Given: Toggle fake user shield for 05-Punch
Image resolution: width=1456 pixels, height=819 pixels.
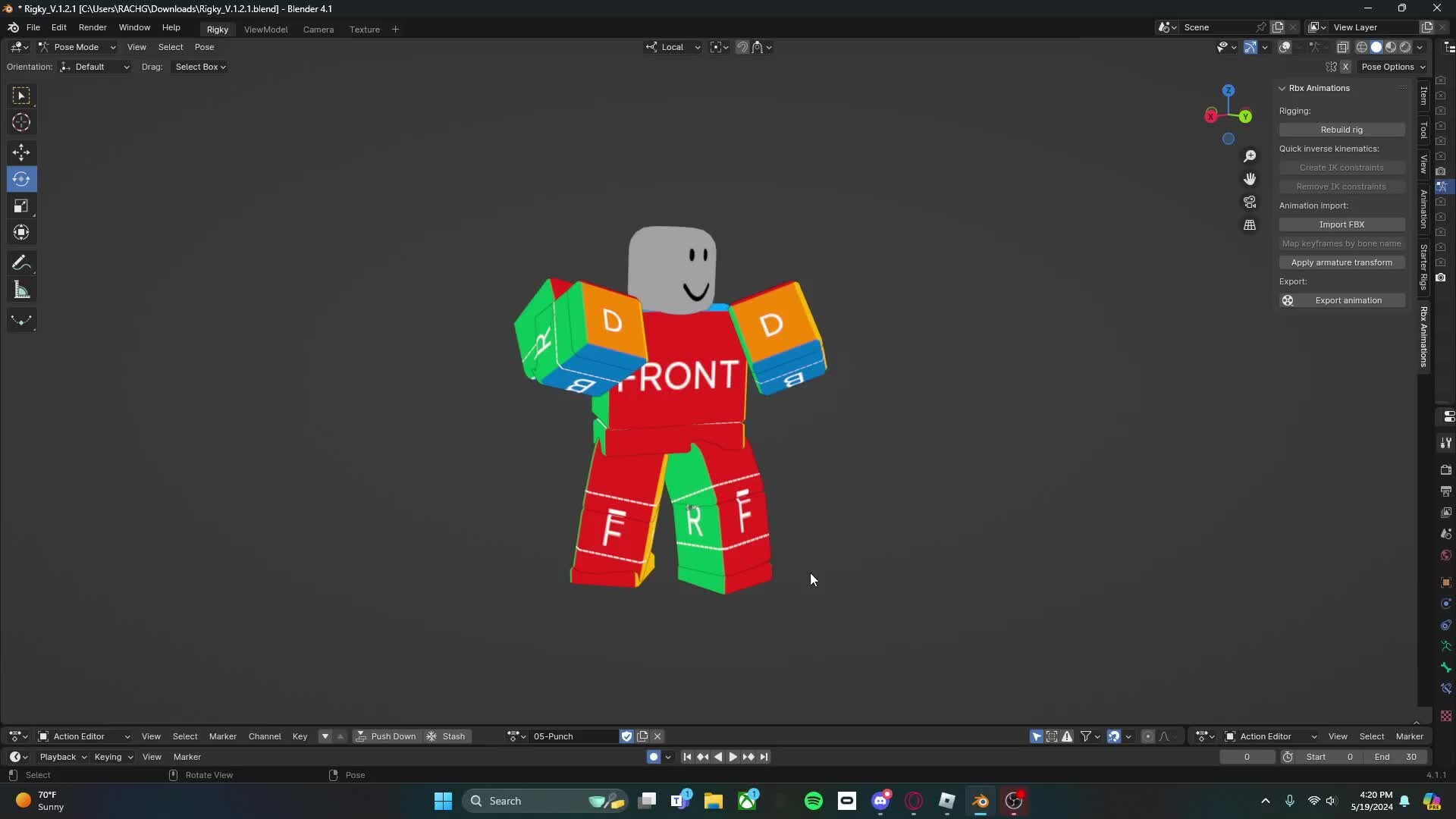Looking at the screenshot, I should [x=626, y=736].
